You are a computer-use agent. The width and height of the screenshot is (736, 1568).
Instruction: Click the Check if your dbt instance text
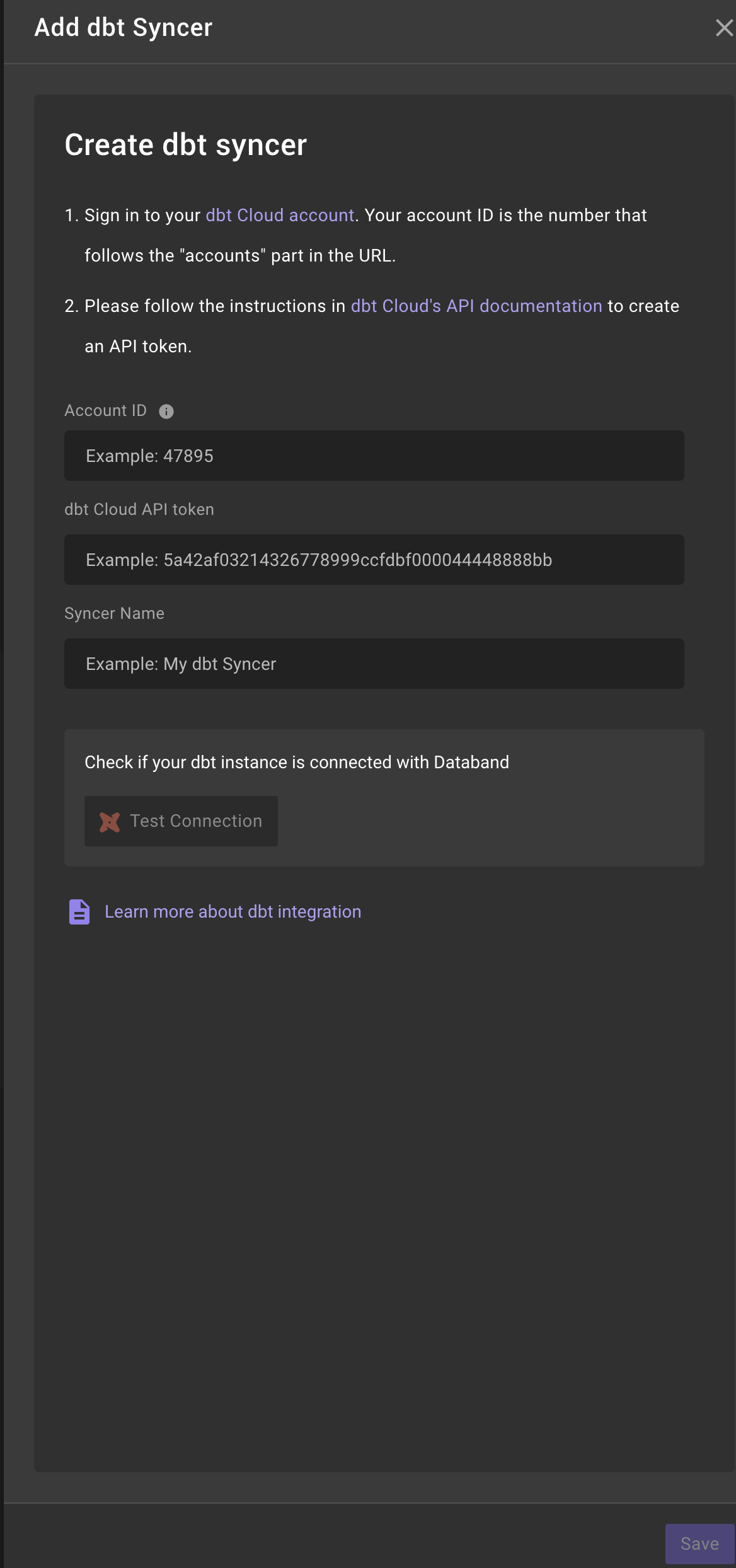(297, 763)
